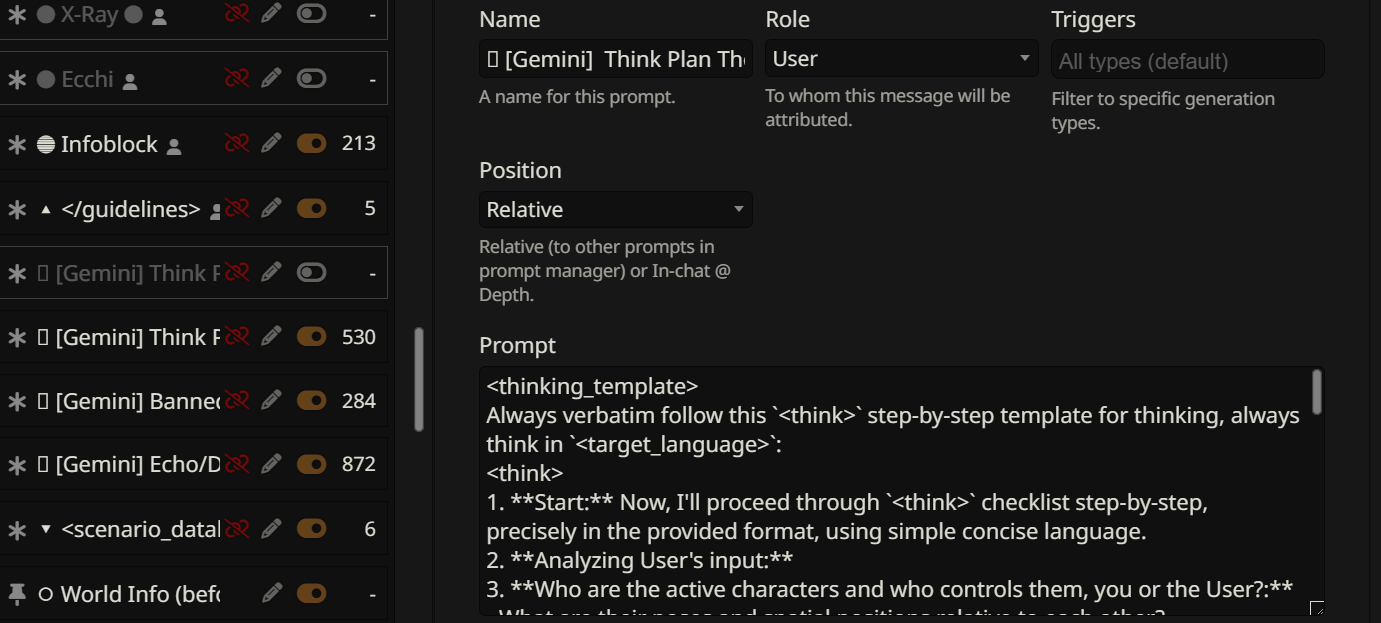1381x623 pixels.
Task: Click the prompt Name input field
Action: 616,59
